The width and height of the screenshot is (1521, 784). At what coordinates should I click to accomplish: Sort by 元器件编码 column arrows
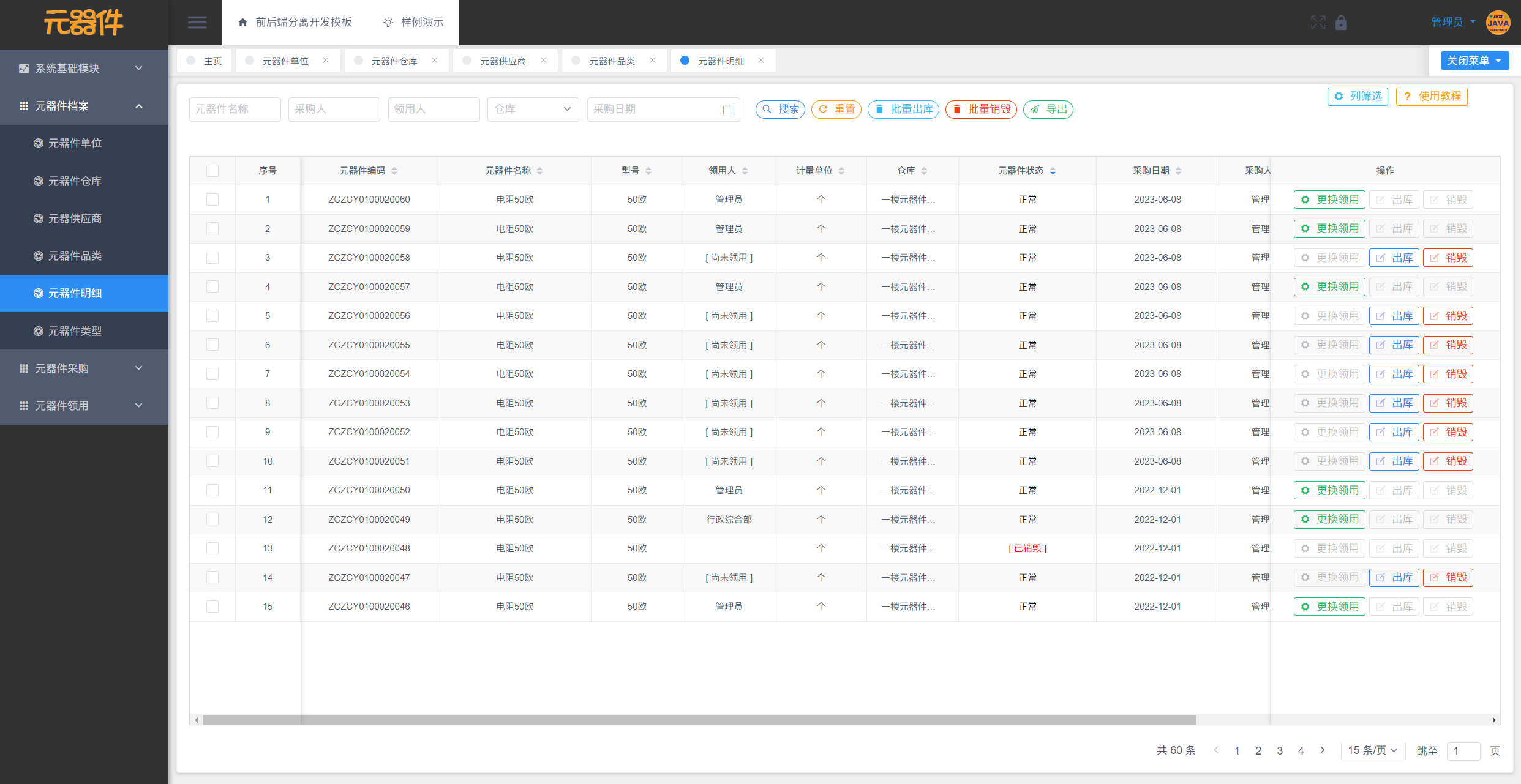pyautogui.click(x=394, y=171)
